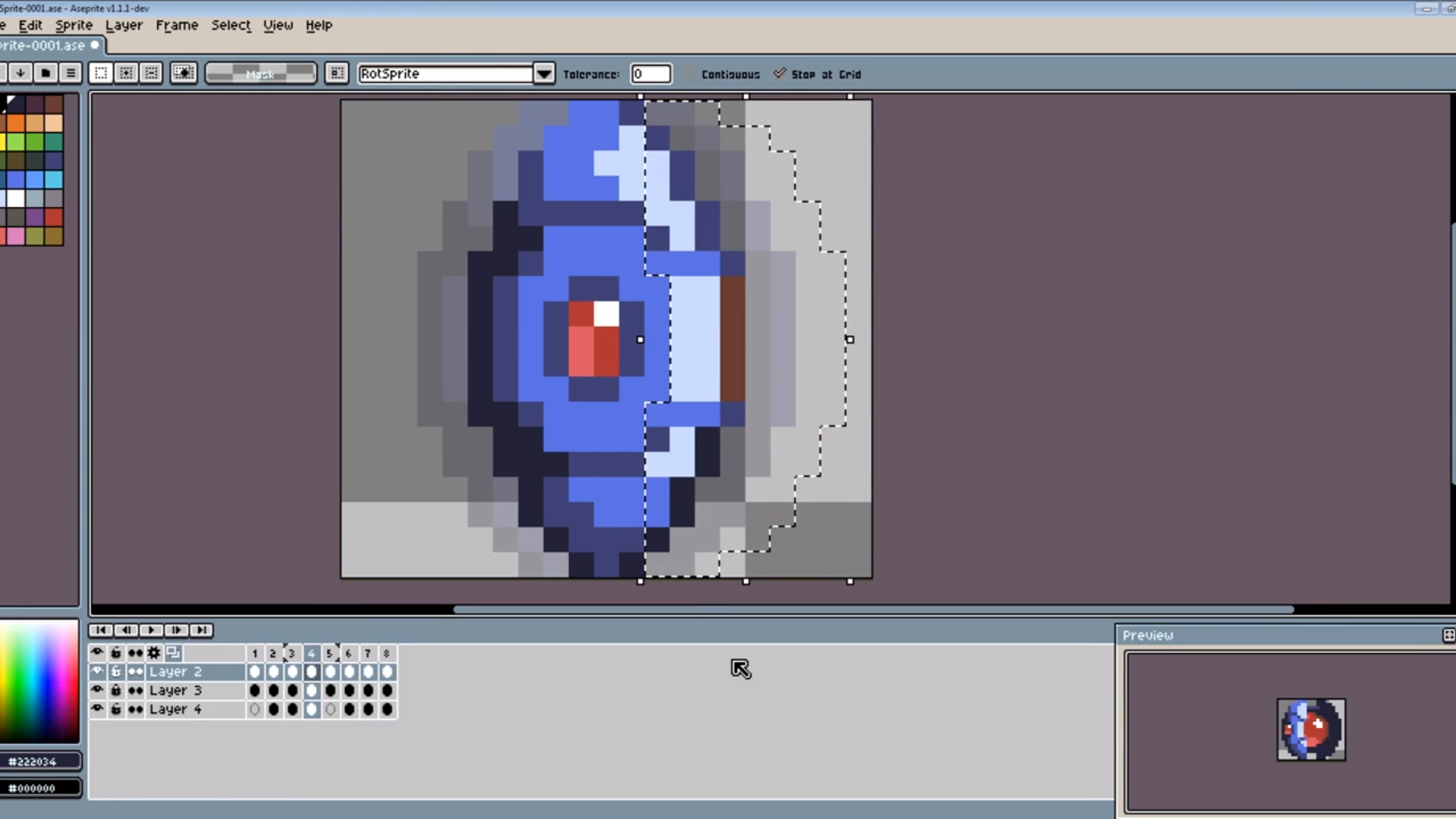Click the RotSprite algorithm text field
The image size is (1456, 819).
coord(446,74)
